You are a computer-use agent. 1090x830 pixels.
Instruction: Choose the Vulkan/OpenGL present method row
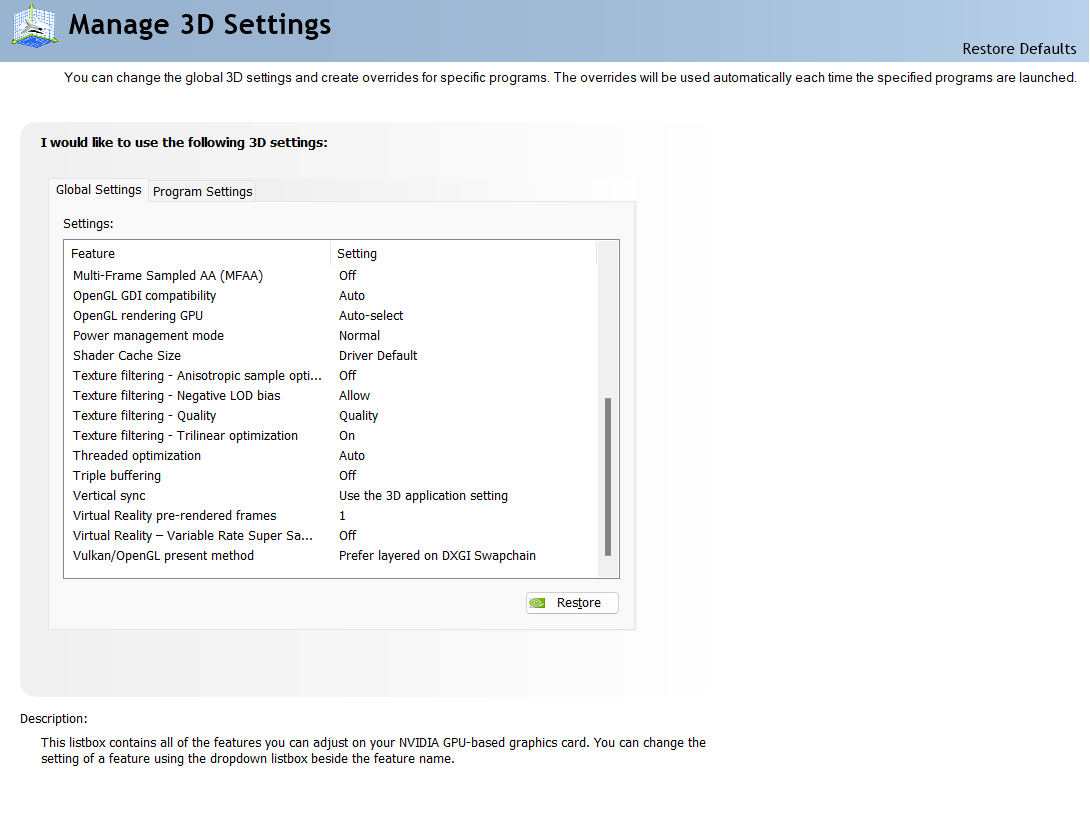point(164,556)
